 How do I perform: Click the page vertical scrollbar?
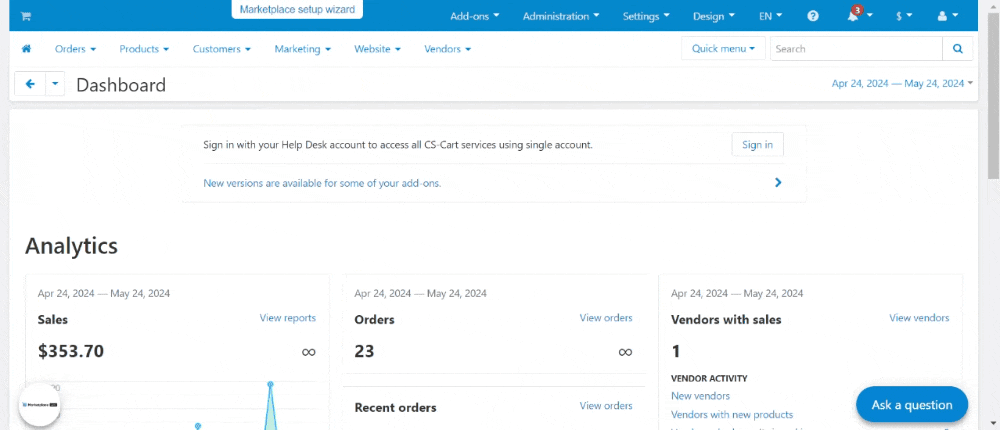[x=994, y=96]
